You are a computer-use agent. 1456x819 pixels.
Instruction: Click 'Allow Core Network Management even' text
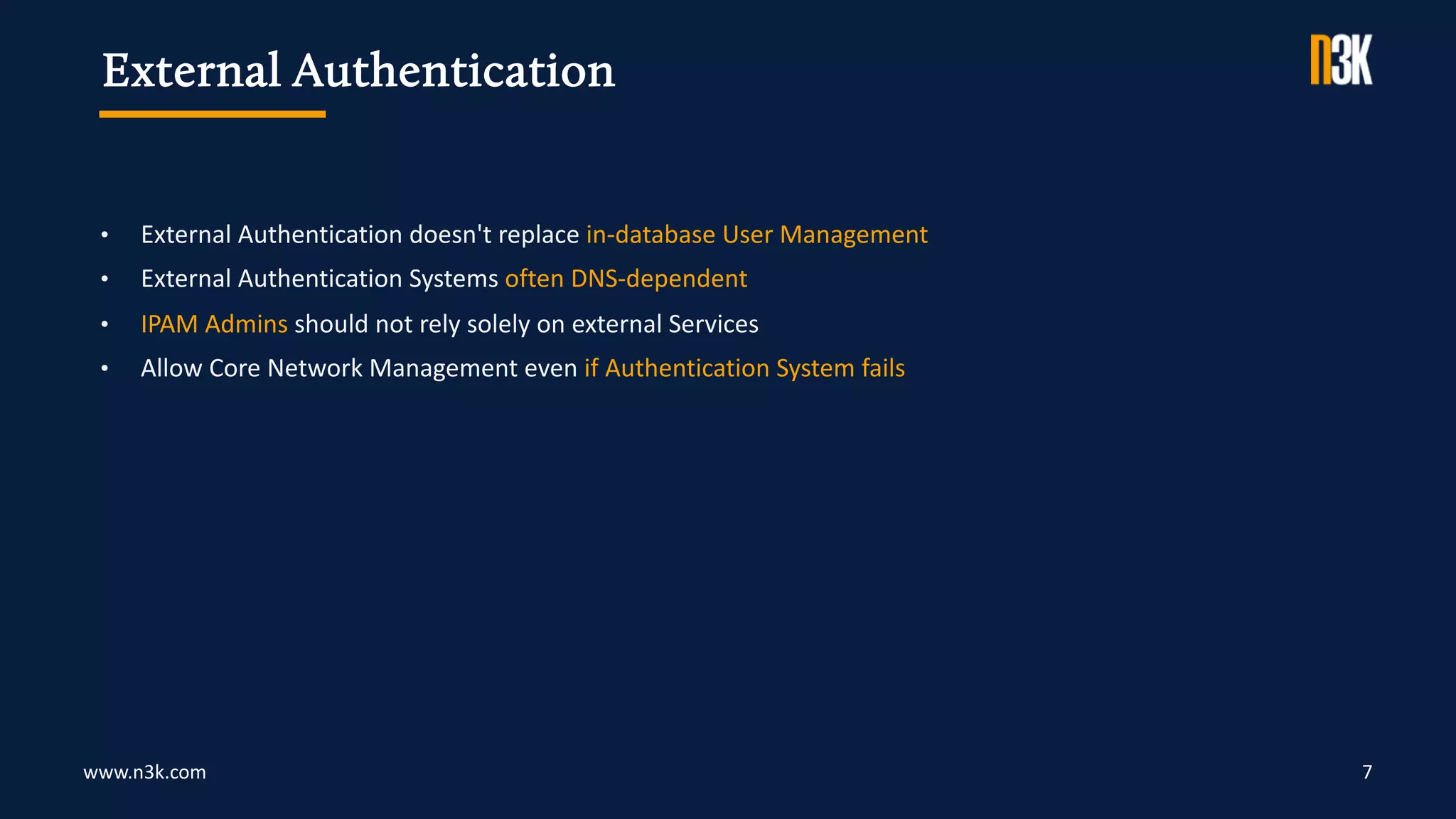359,368
